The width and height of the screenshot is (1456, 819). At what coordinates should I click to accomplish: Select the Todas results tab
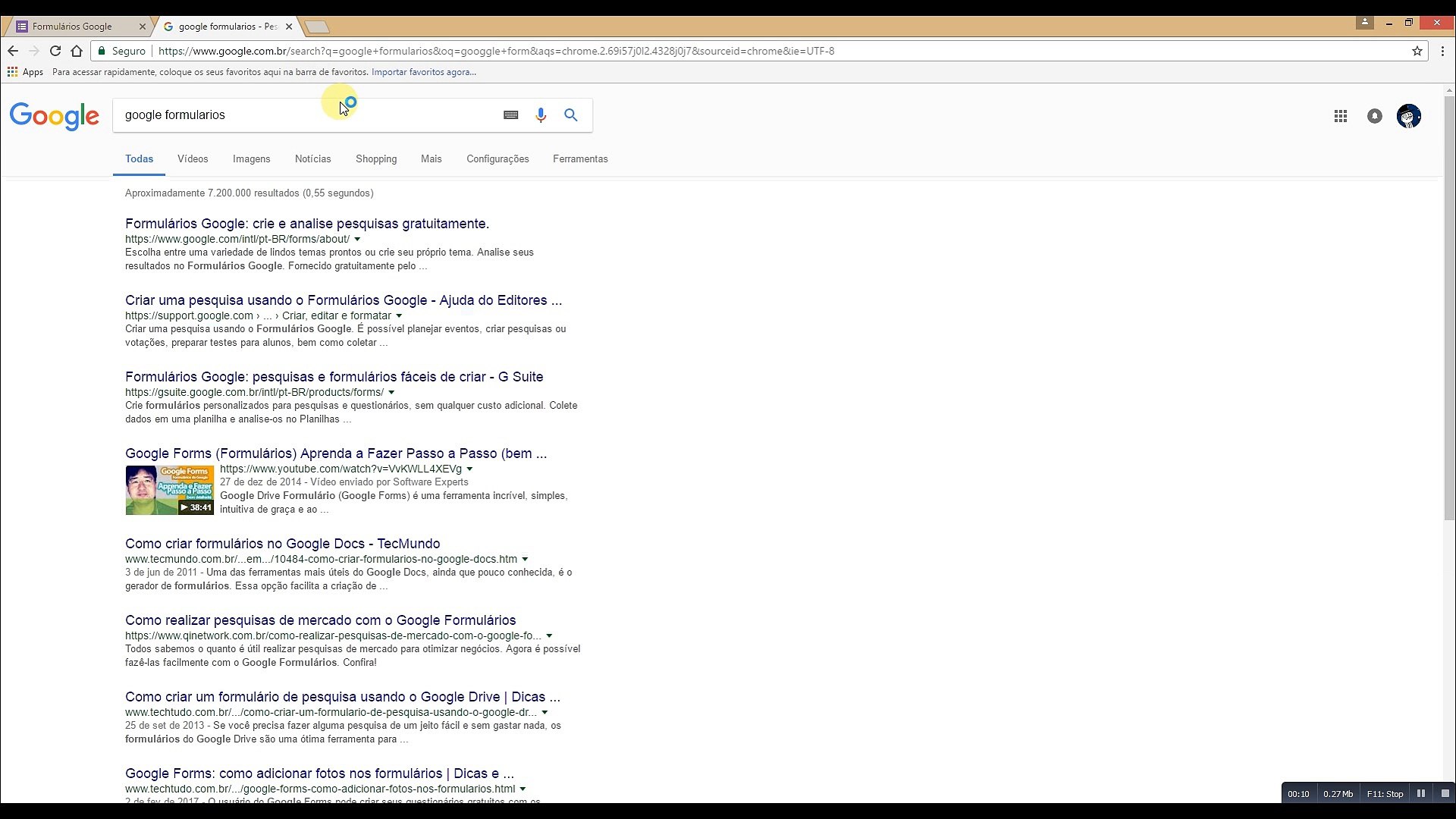point(139,159)
